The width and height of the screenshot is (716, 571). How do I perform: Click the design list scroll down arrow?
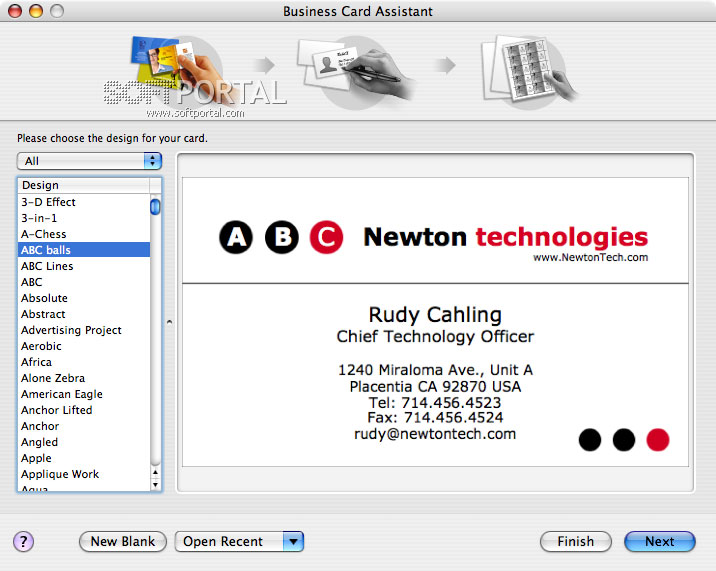(x=155, y=485)
